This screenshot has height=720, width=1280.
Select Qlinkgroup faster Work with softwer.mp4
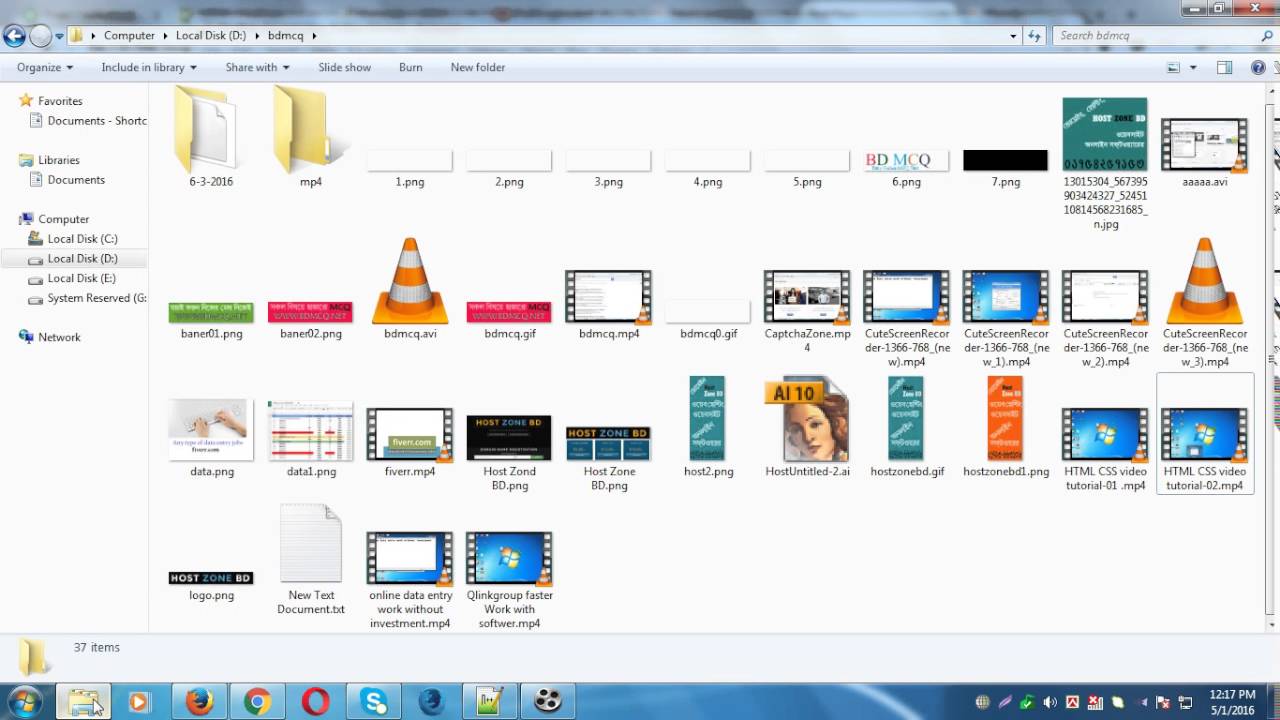pos(510,580)
